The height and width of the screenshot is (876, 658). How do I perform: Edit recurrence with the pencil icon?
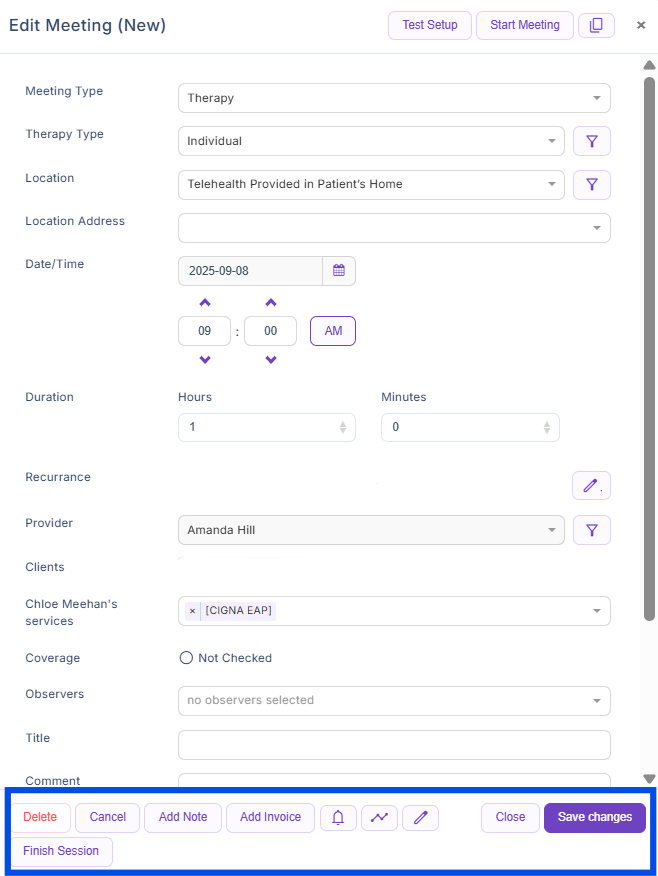591,486
